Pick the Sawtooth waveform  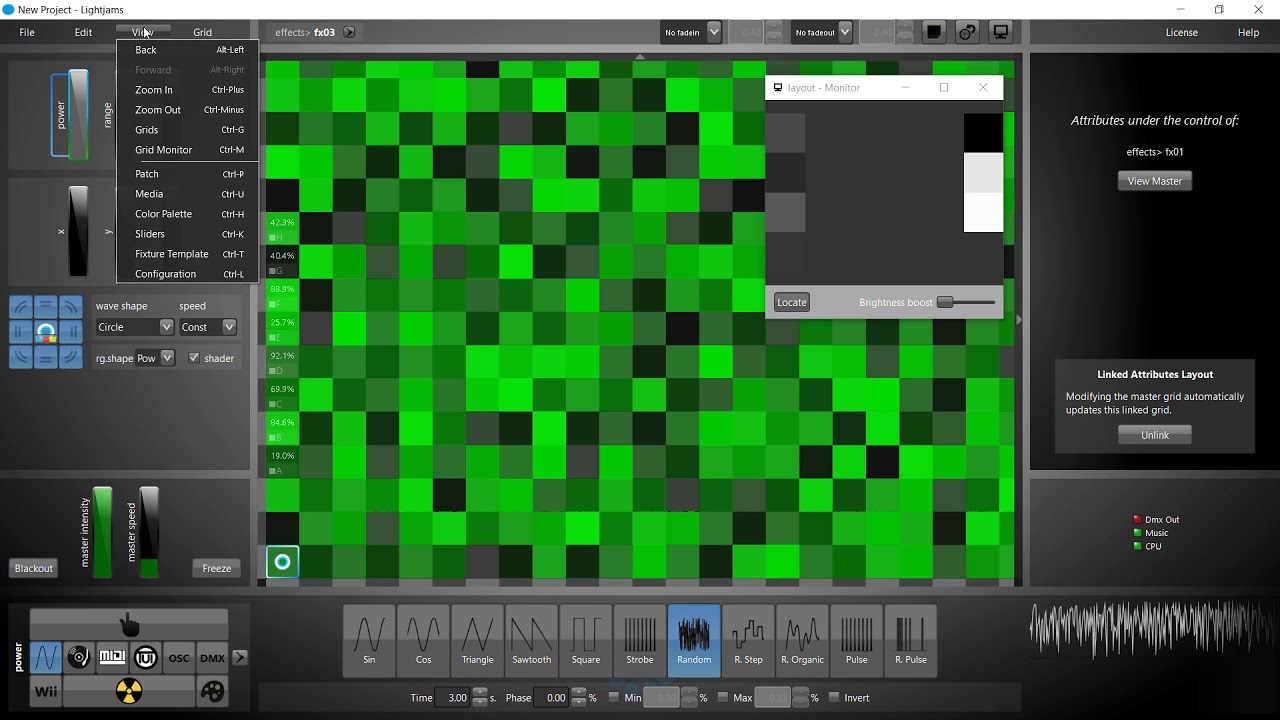531,641
